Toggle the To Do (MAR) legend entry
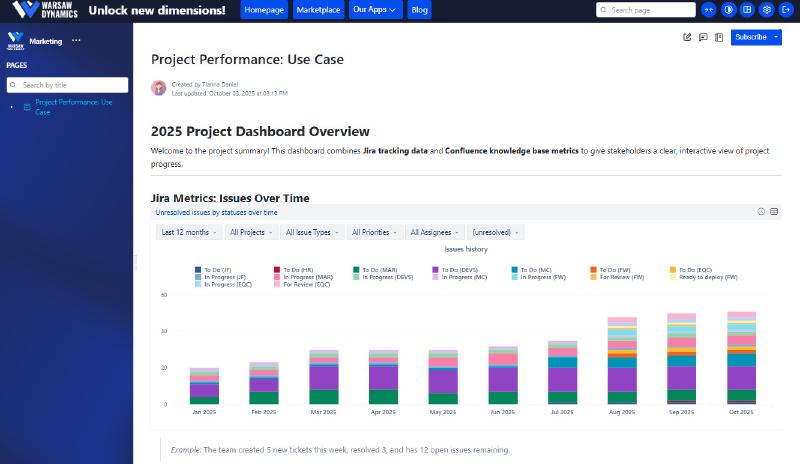This screenshot has height=464, width=800. (x=376, y=270)
